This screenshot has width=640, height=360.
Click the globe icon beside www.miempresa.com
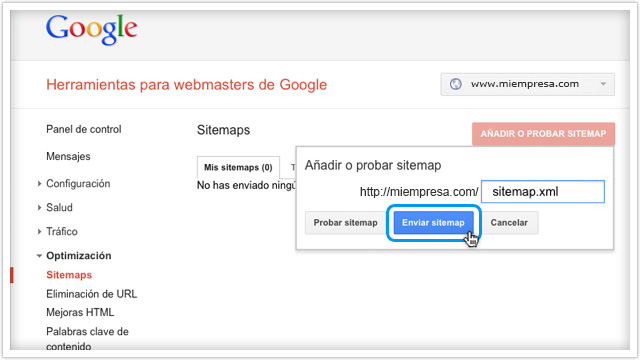[456, 84]
